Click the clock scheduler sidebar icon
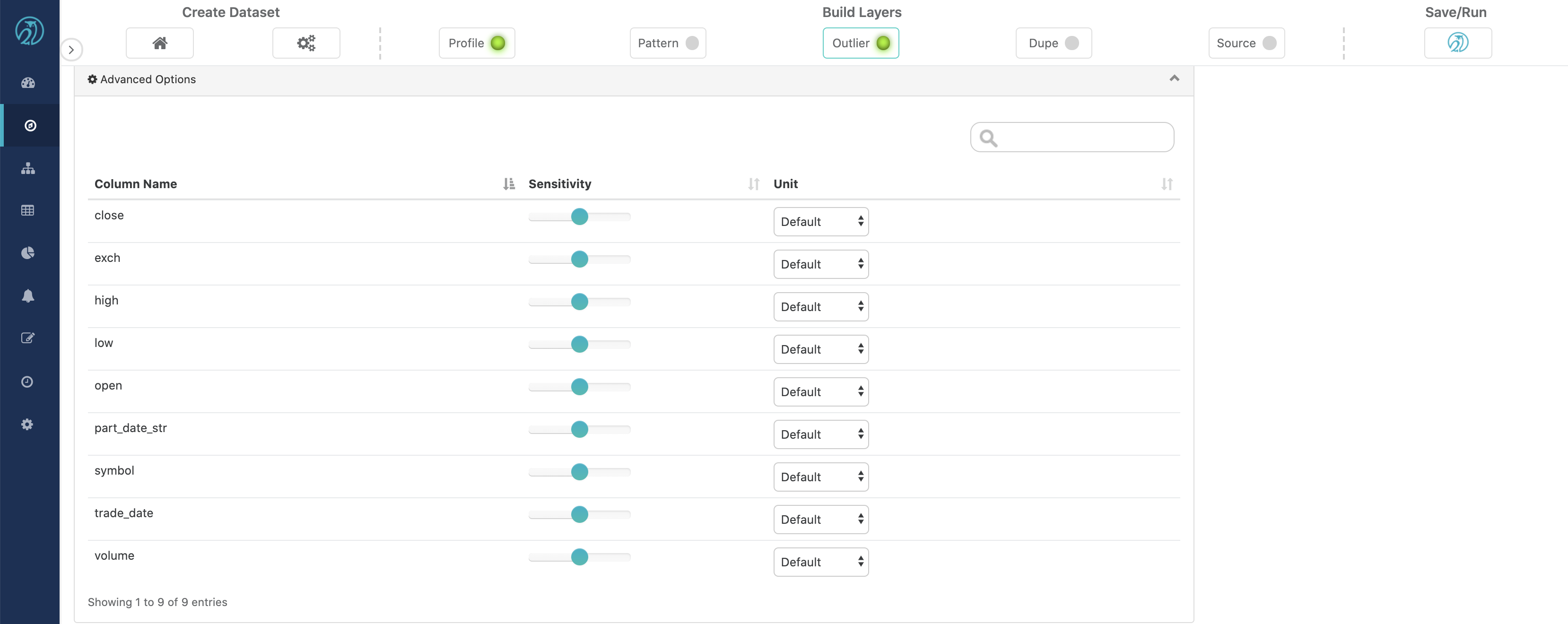1568x624 pixels. coord(28,381)
